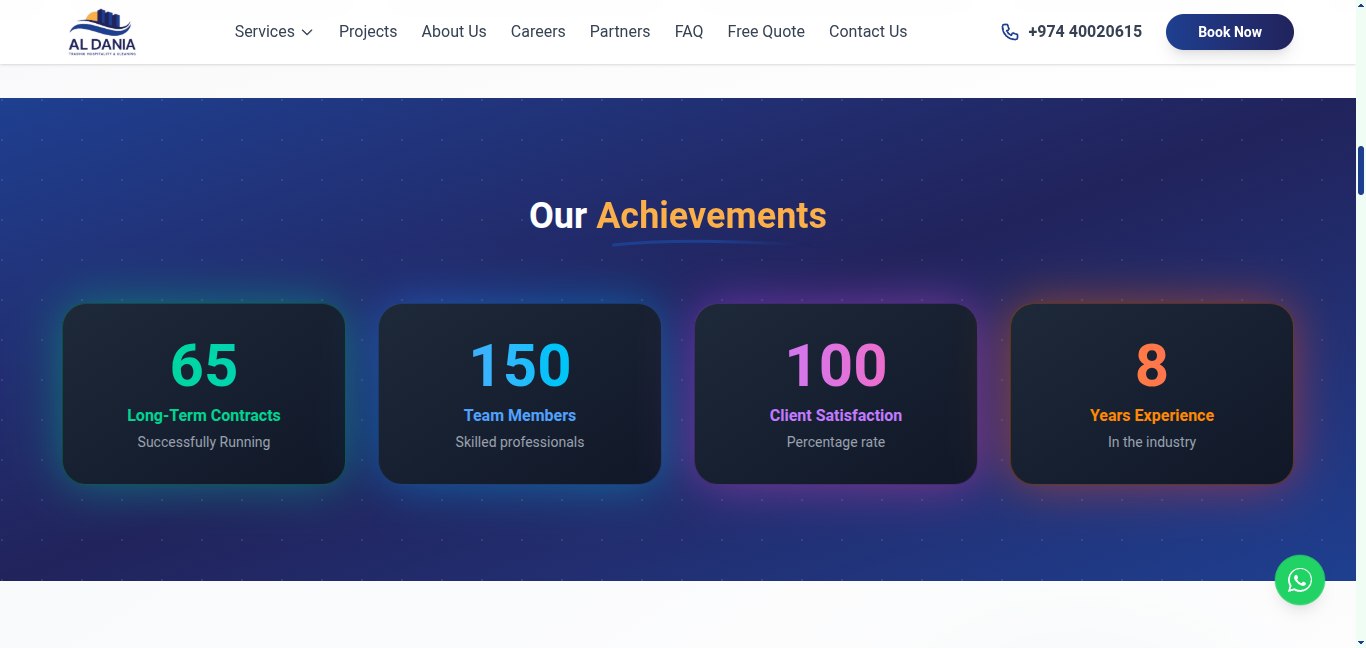Go to About Us page
1366x648 pixels.
click(x=454, y=32)
